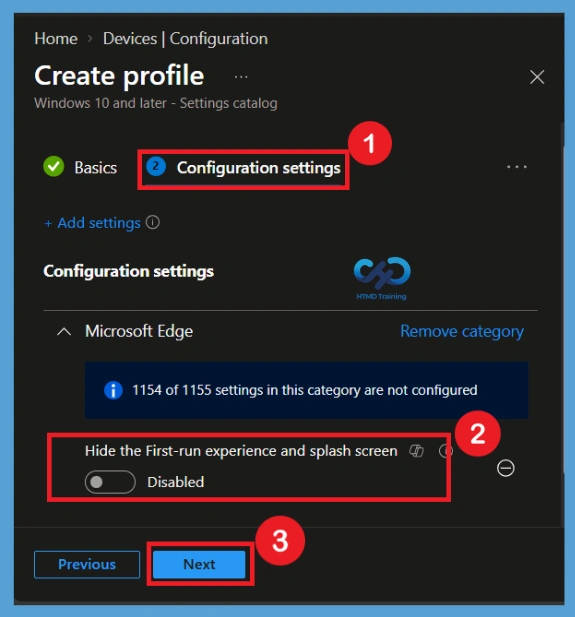Click the info icon in the 1154 of 1155 banner
The image size is (575, 617).
click(x=113, y=390)
